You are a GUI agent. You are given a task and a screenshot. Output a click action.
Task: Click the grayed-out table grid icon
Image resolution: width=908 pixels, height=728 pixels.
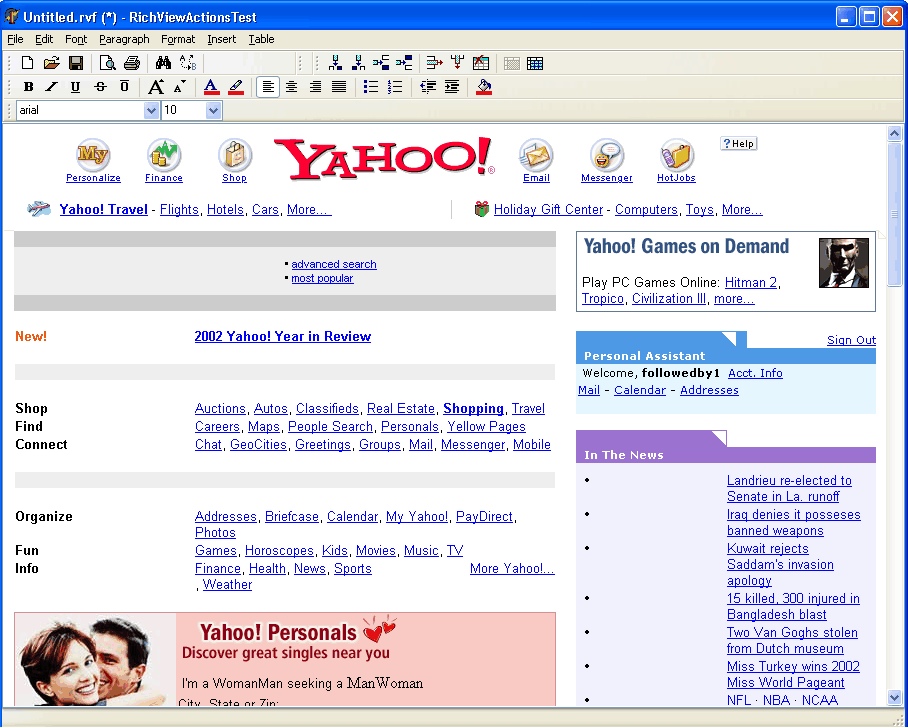click(511, 63)
